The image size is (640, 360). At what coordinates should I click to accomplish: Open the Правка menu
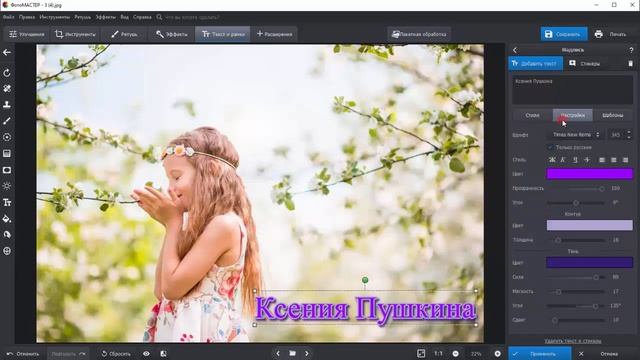(x=27, y=17)
